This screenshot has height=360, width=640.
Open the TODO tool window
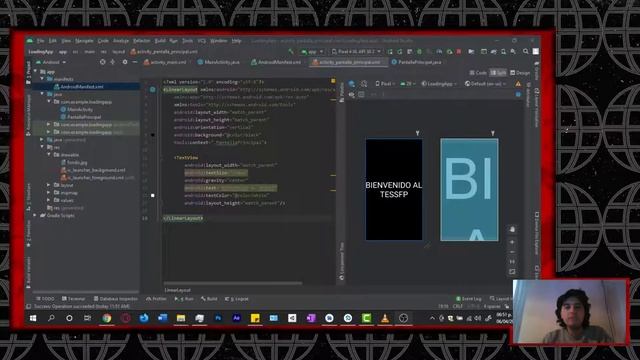(45, 299)
